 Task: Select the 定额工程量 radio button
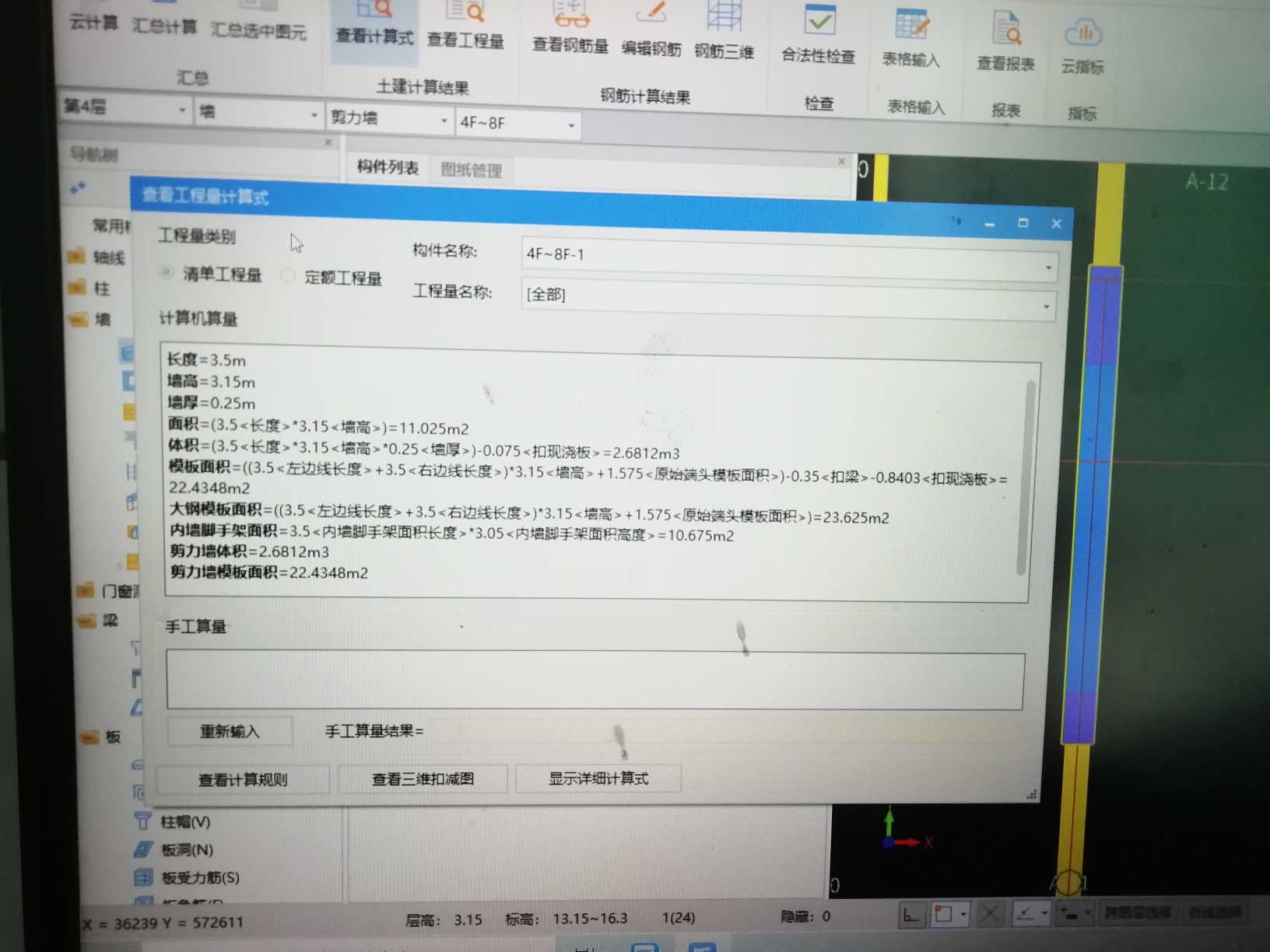[x=288, y=275]
